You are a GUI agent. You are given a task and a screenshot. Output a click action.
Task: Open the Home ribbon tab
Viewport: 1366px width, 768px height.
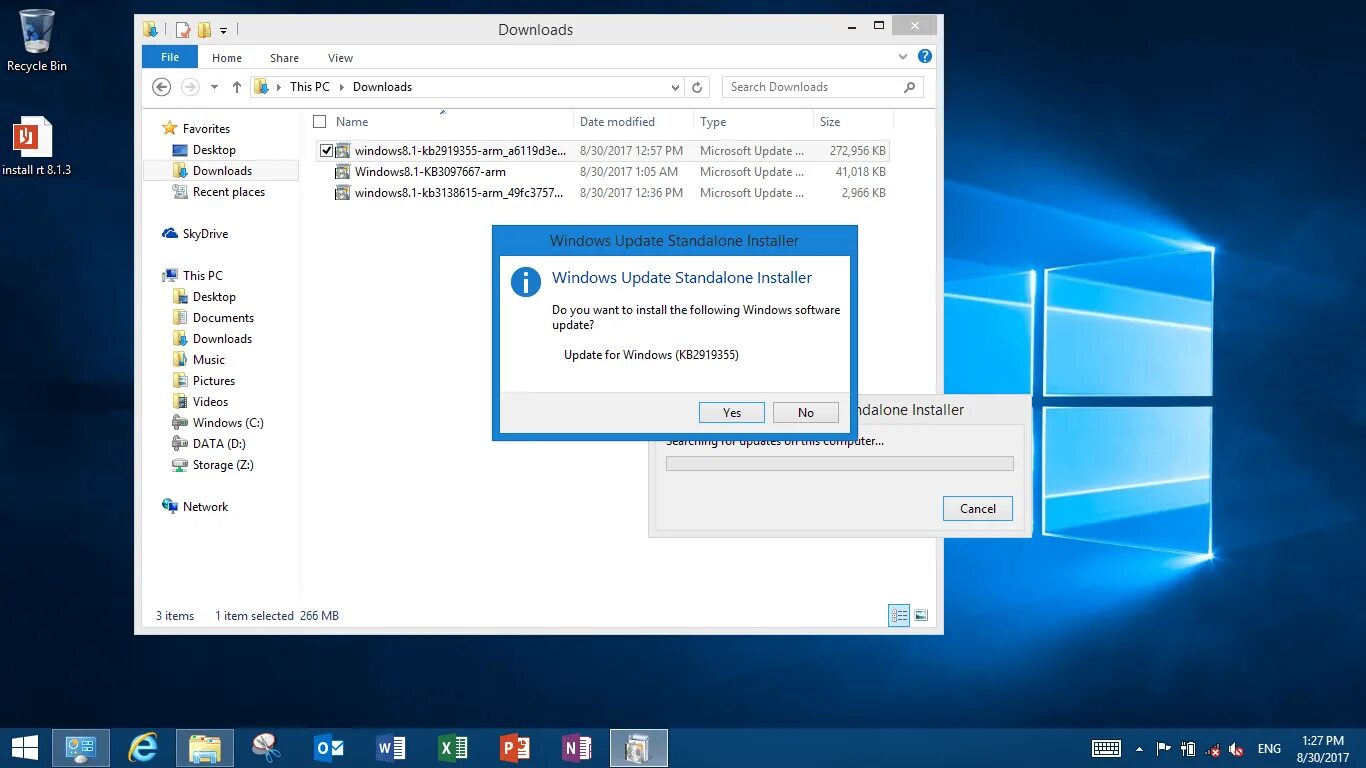tap(227, 58)
